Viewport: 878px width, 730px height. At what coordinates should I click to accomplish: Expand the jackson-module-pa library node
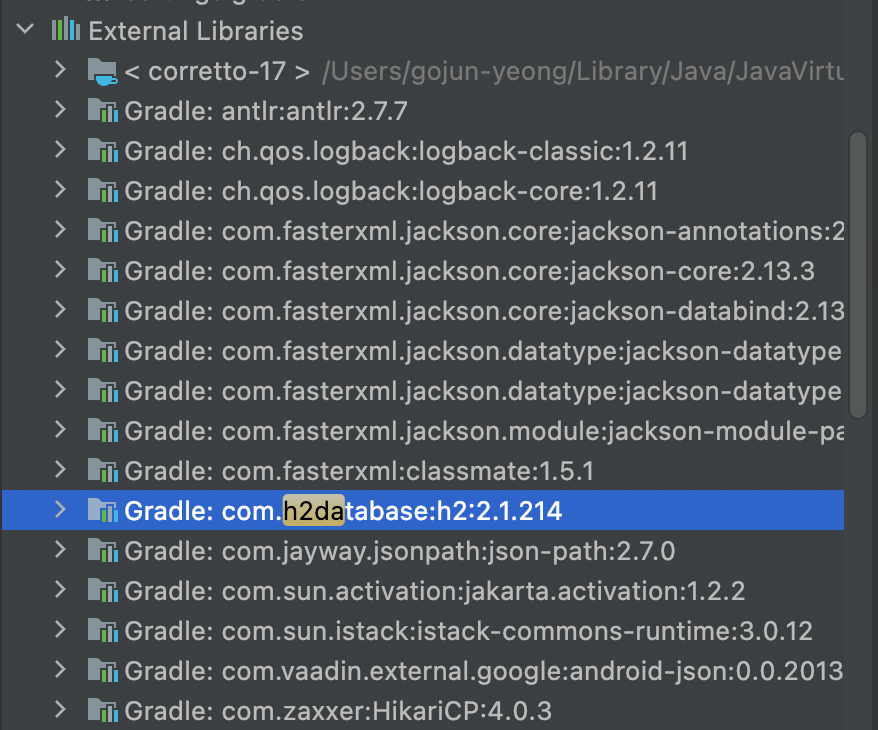tap(60, 430)
